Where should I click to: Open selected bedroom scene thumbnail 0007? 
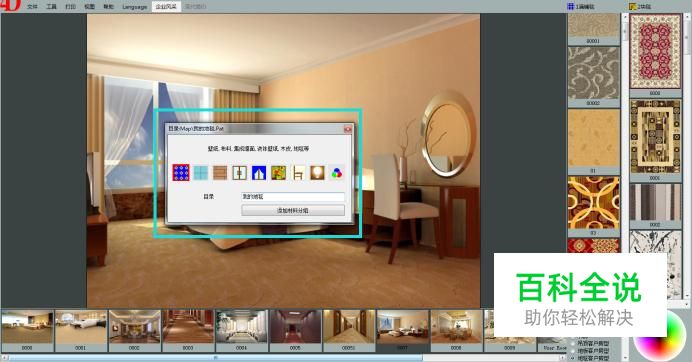tap(403, 330)
